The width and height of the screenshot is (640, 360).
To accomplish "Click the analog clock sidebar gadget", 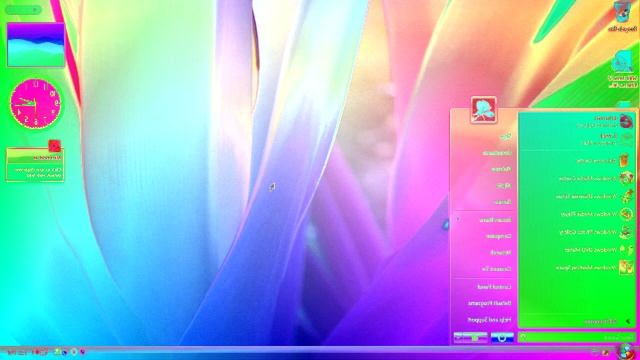I will pyautogui.click(x=36, y=104).
